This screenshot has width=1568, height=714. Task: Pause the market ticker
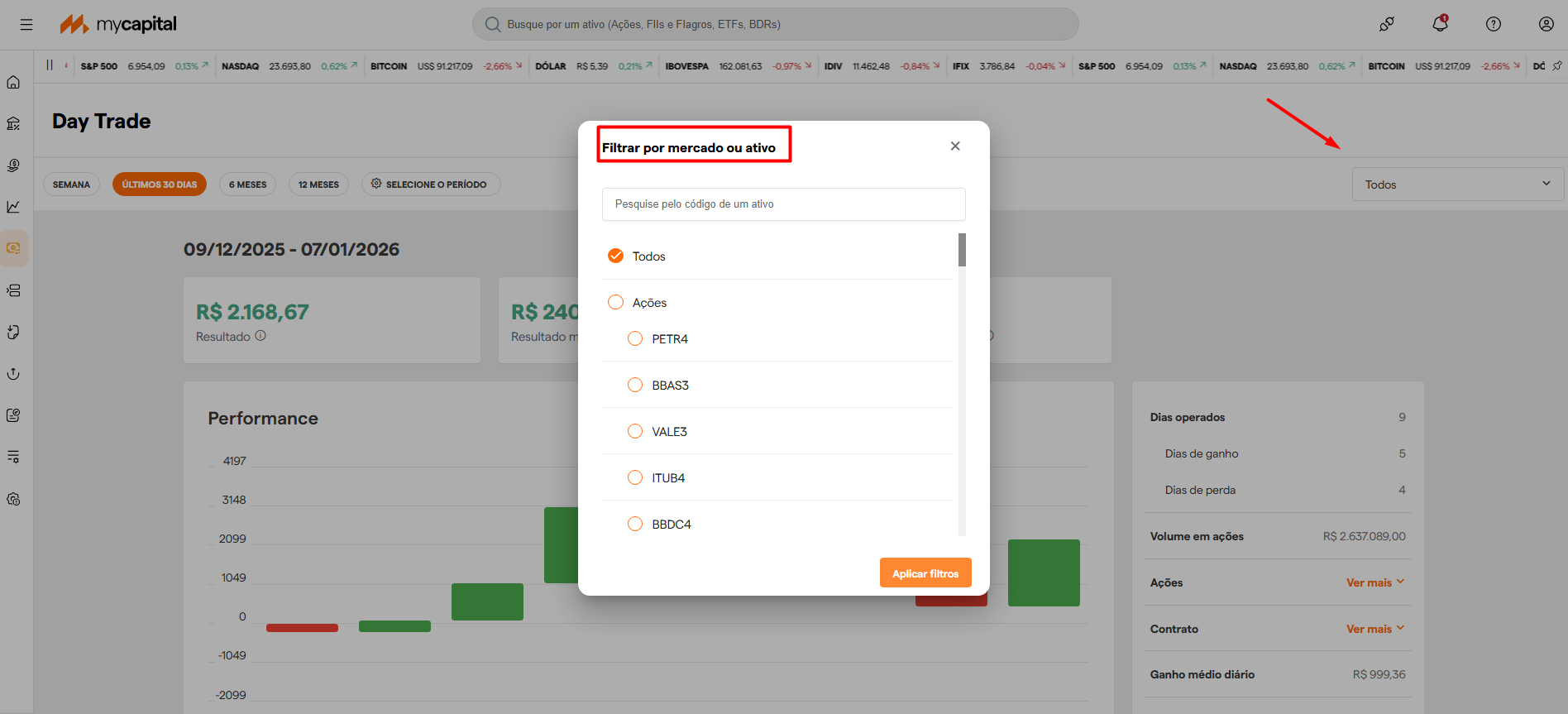tap(50, 65)
